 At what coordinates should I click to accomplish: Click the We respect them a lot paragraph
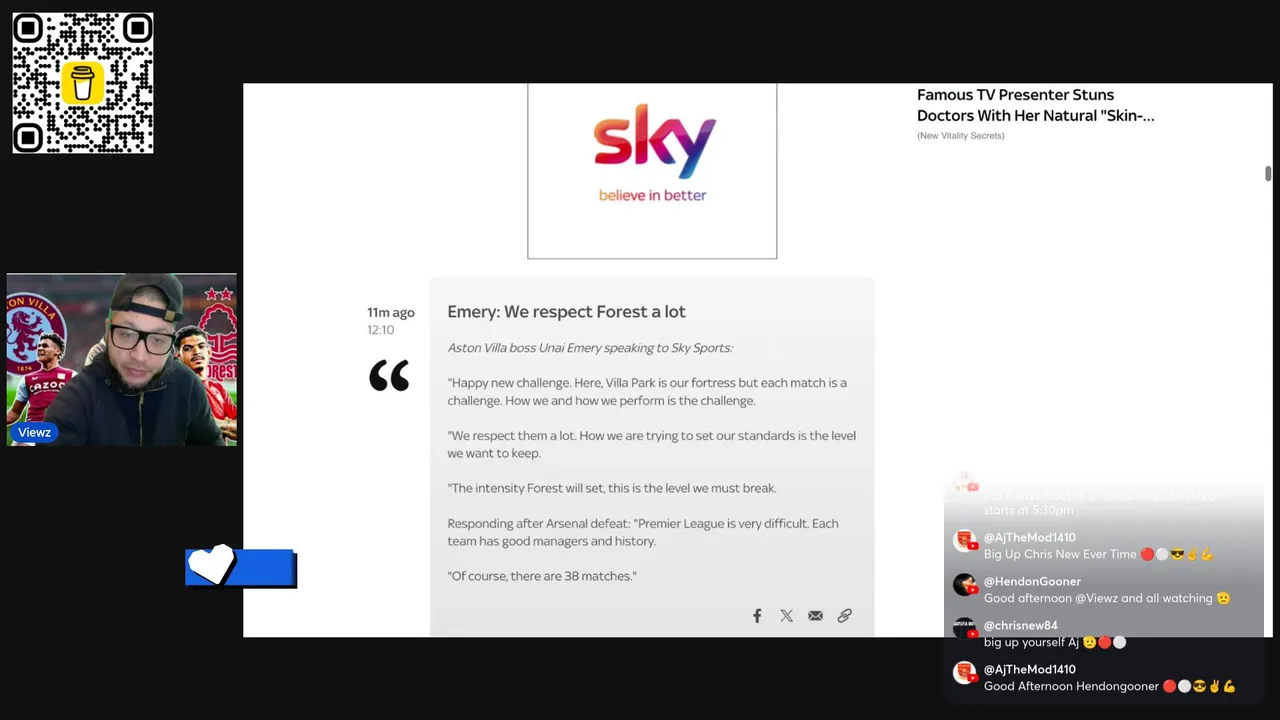coord(651,444)
